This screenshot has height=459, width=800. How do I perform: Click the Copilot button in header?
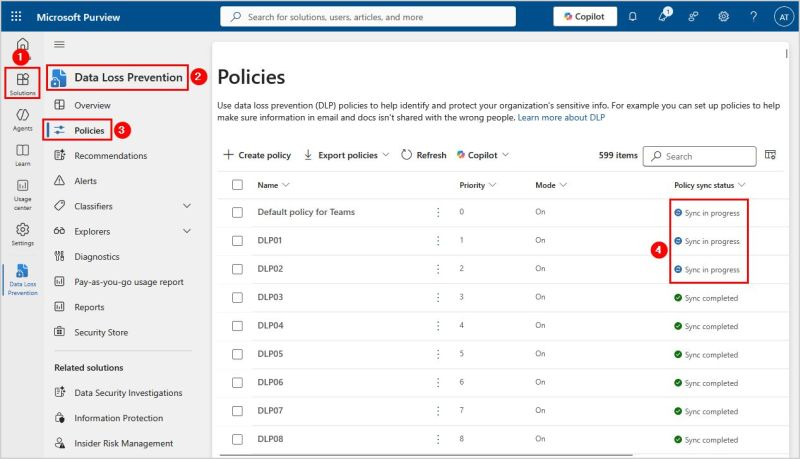[x=585, y=16]
